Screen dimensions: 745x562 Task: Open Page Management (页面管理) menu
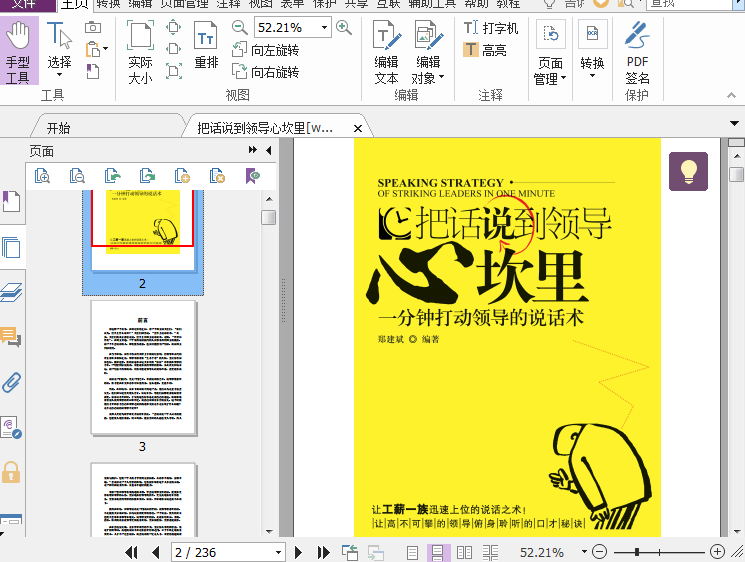tap(550, 52)
